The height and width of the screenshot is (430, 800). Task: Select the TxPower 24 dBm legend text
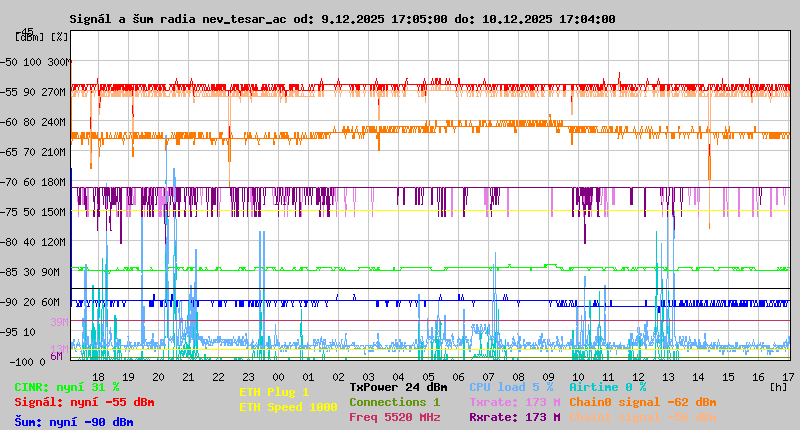point(398,387)
